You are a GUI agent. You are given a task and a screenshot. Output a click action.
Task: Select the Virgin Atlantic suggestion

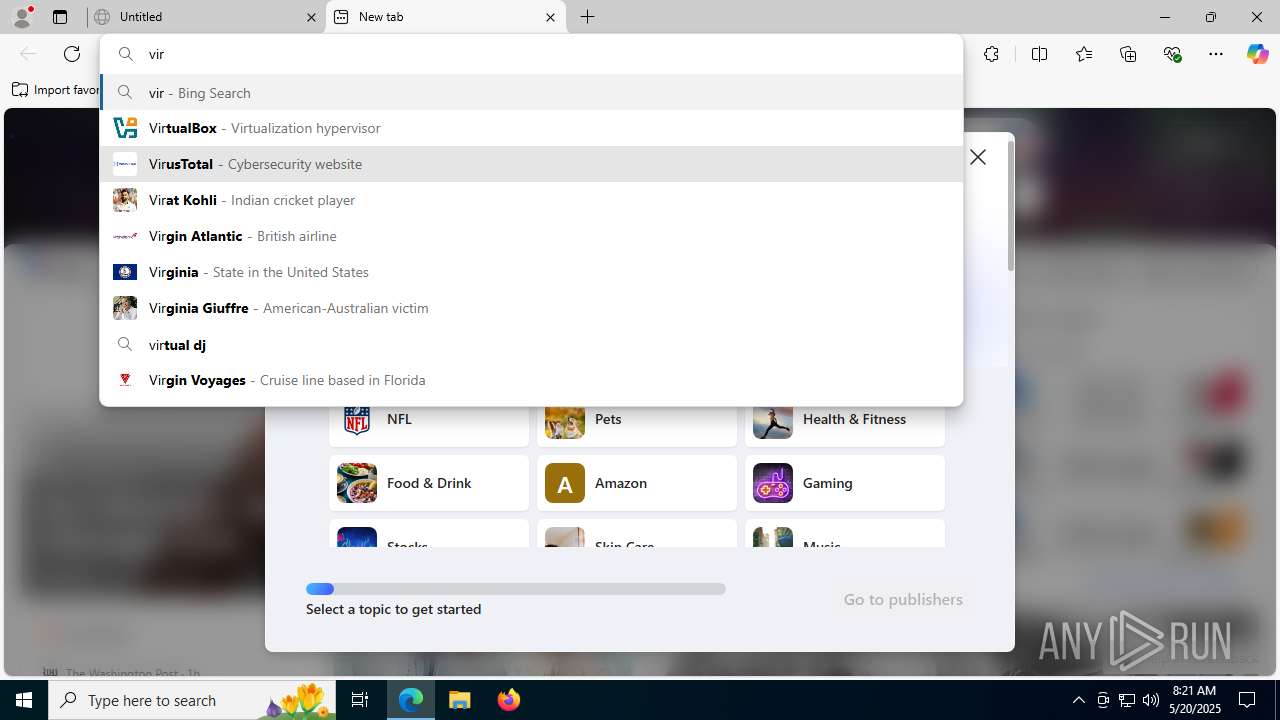coord(531,236)
